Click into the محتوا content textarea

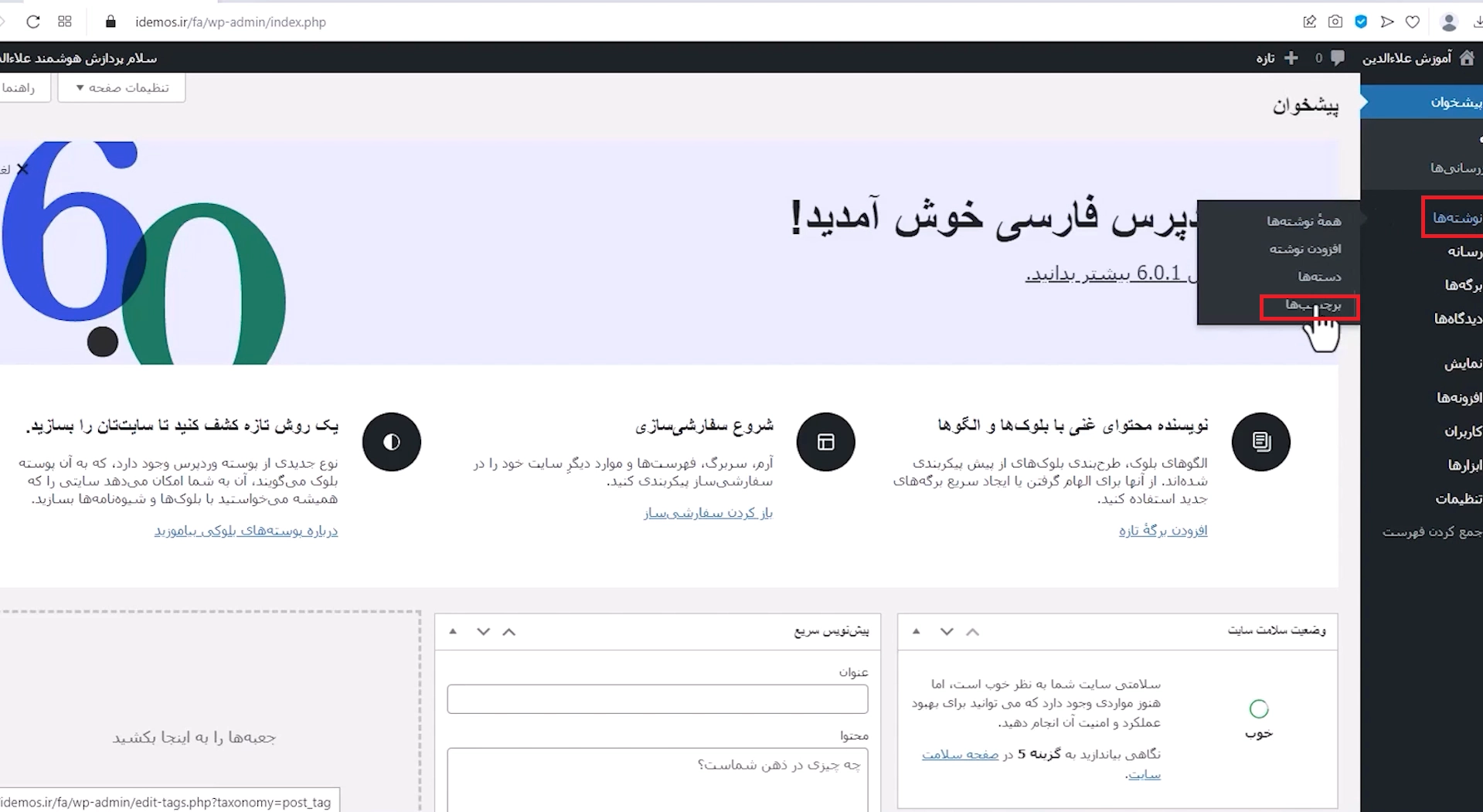[658, 780]
